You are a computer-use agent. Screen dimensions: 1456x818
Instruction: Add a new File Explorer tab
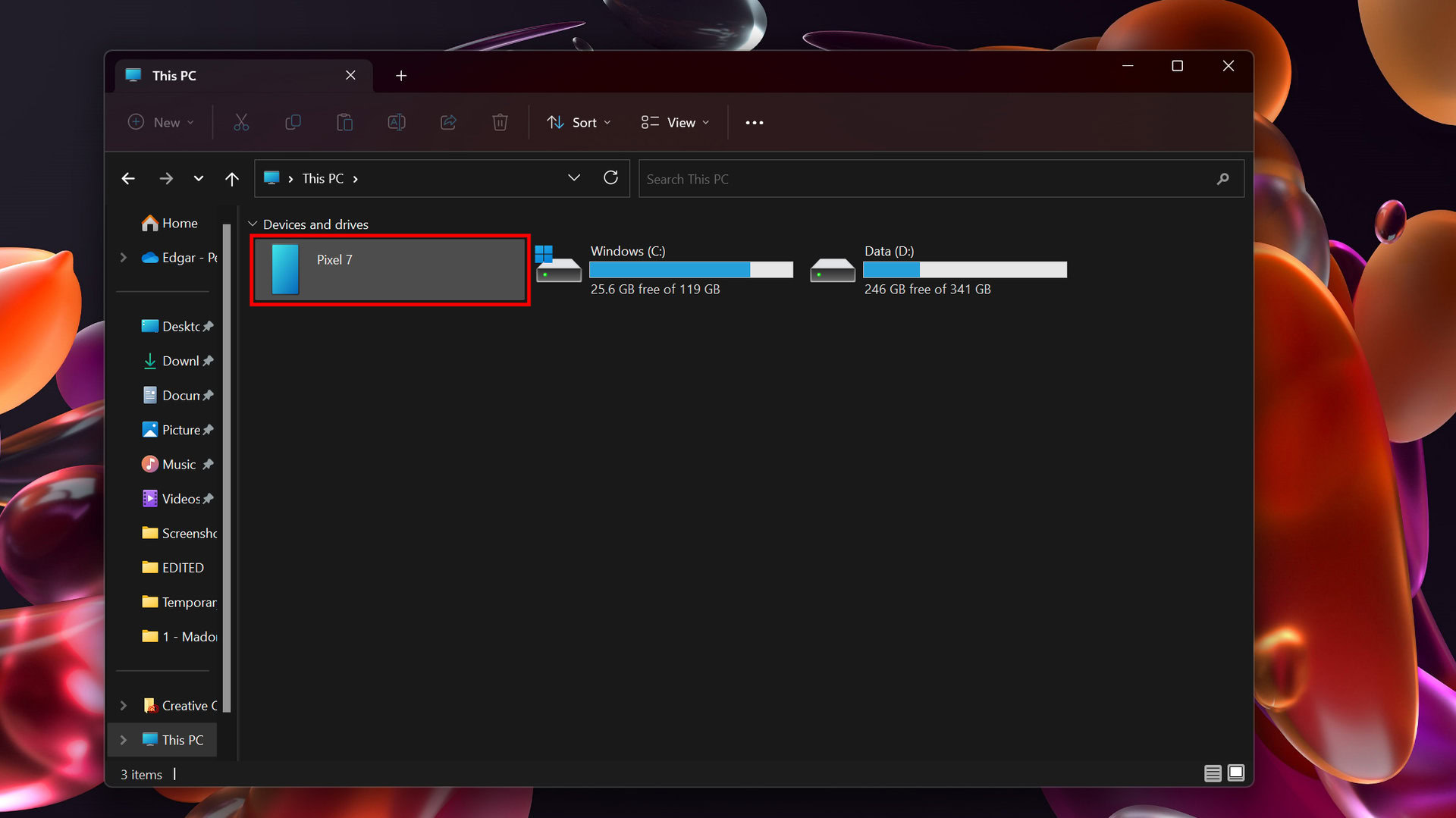[x=401, y=76]
